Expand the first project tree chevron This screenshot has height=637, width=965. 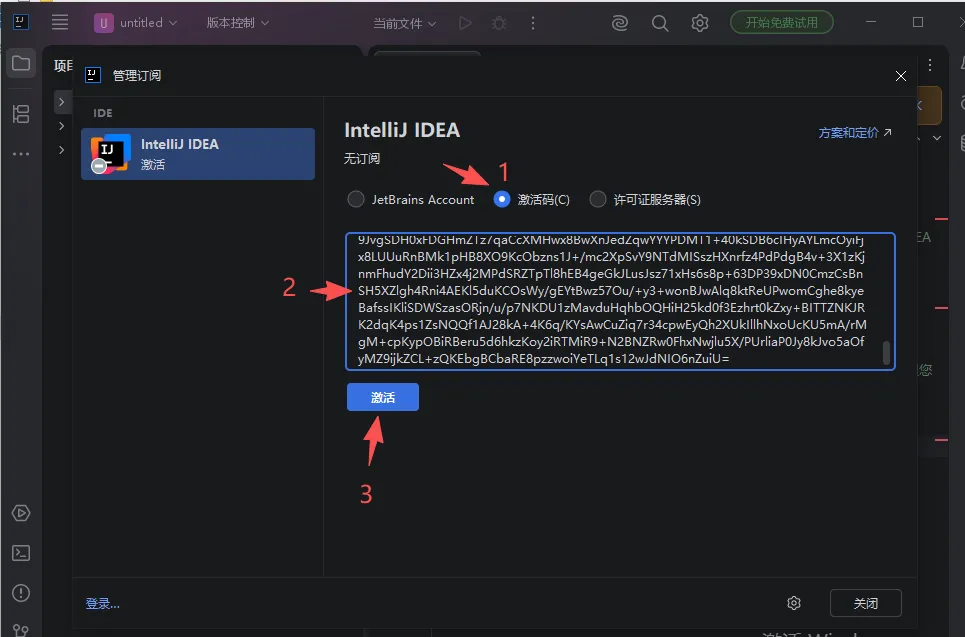62,102
